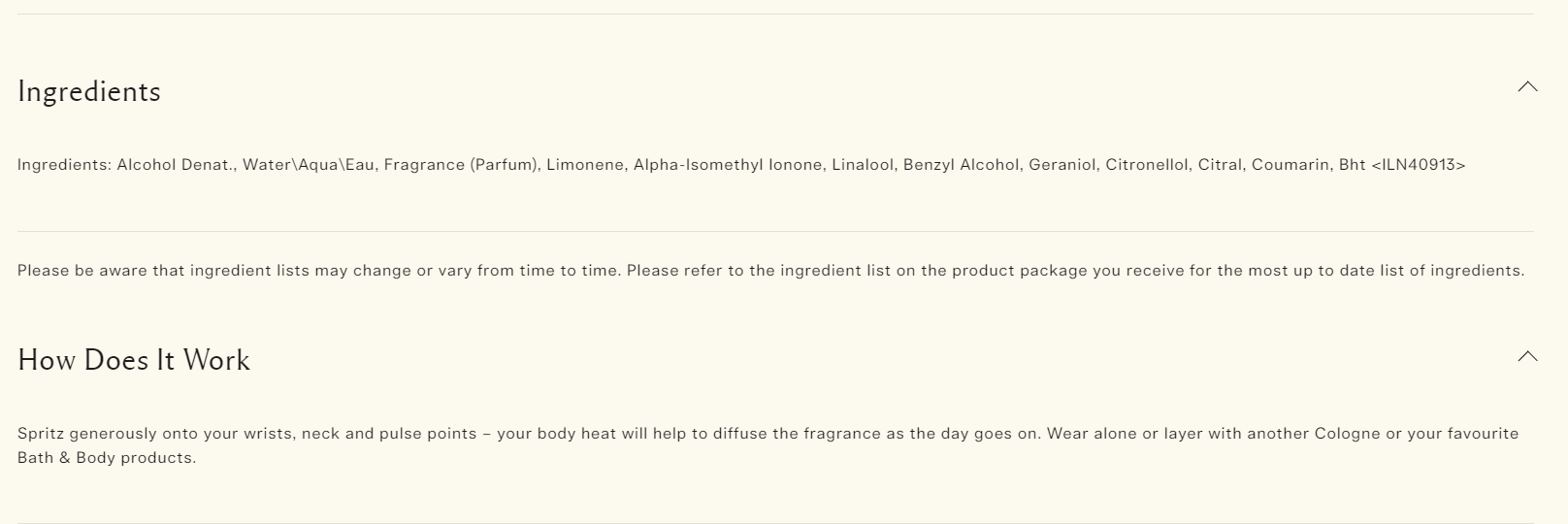The height and width of the screenshot is (524, 1568).
Task: Click the Water\Aqua\Eau ingredient text
Action: [x=309, y=165]
